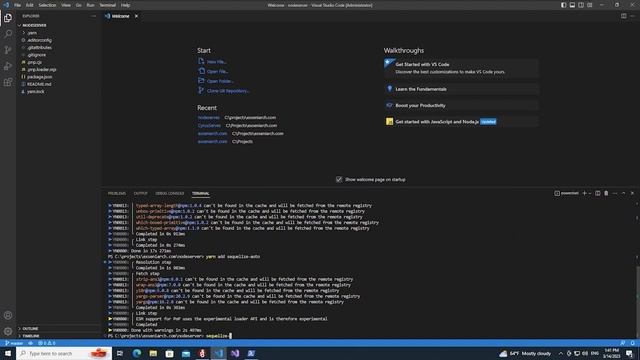Open notifications bell in status bar
This screenshot has height=360, width=640.
point(632,343)
